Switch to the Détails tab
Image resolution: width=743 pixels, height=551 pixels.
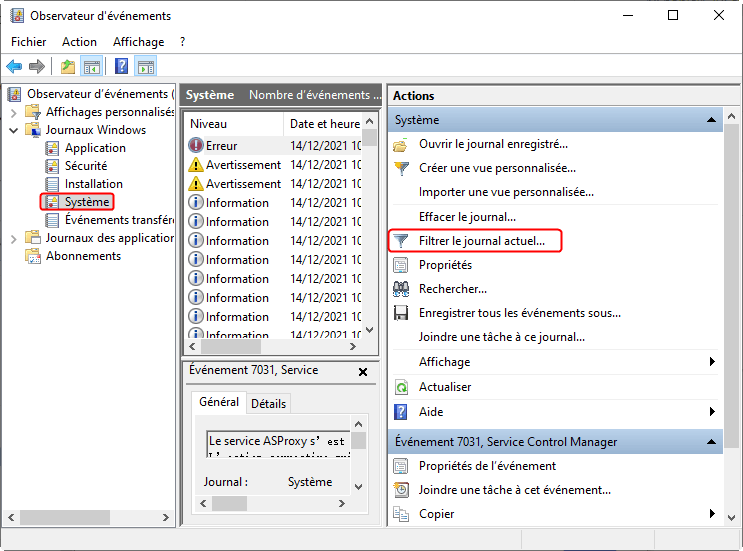point(268,404)
